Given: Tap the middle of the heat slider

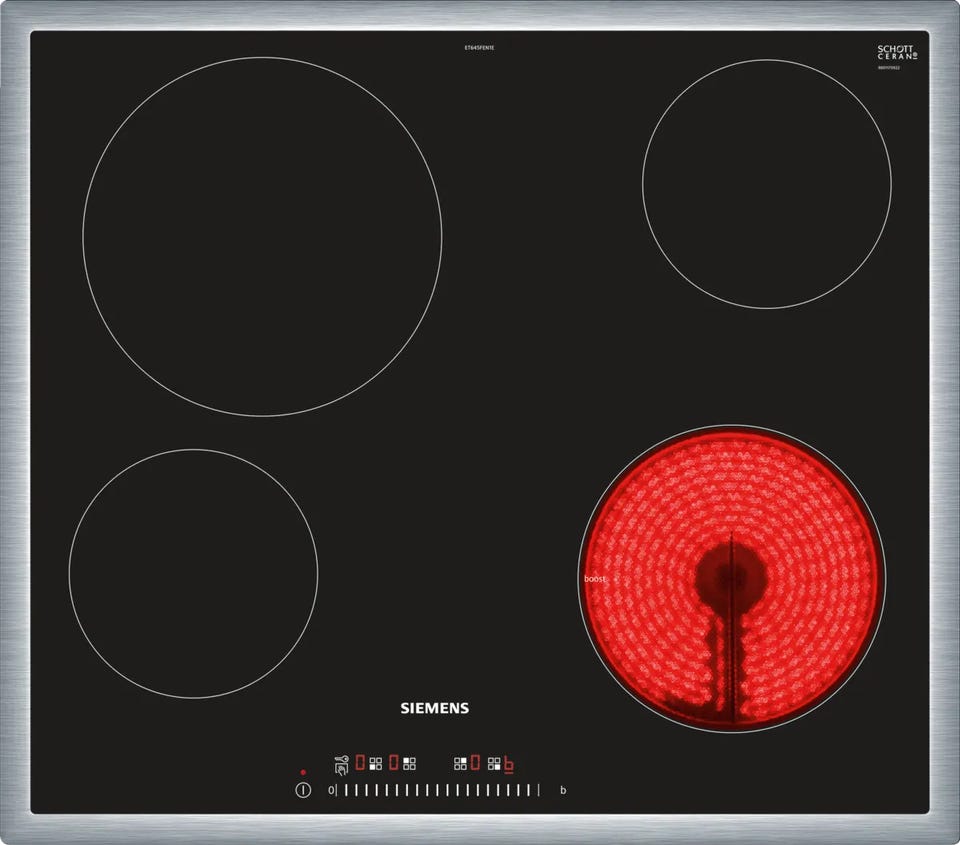Looking at the screenshot, I should 436,790.
